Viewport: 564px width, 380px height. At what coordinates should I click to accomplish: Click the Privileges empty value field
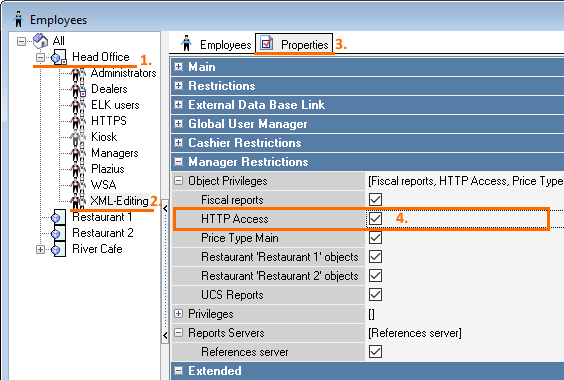[x=465, y=314]
